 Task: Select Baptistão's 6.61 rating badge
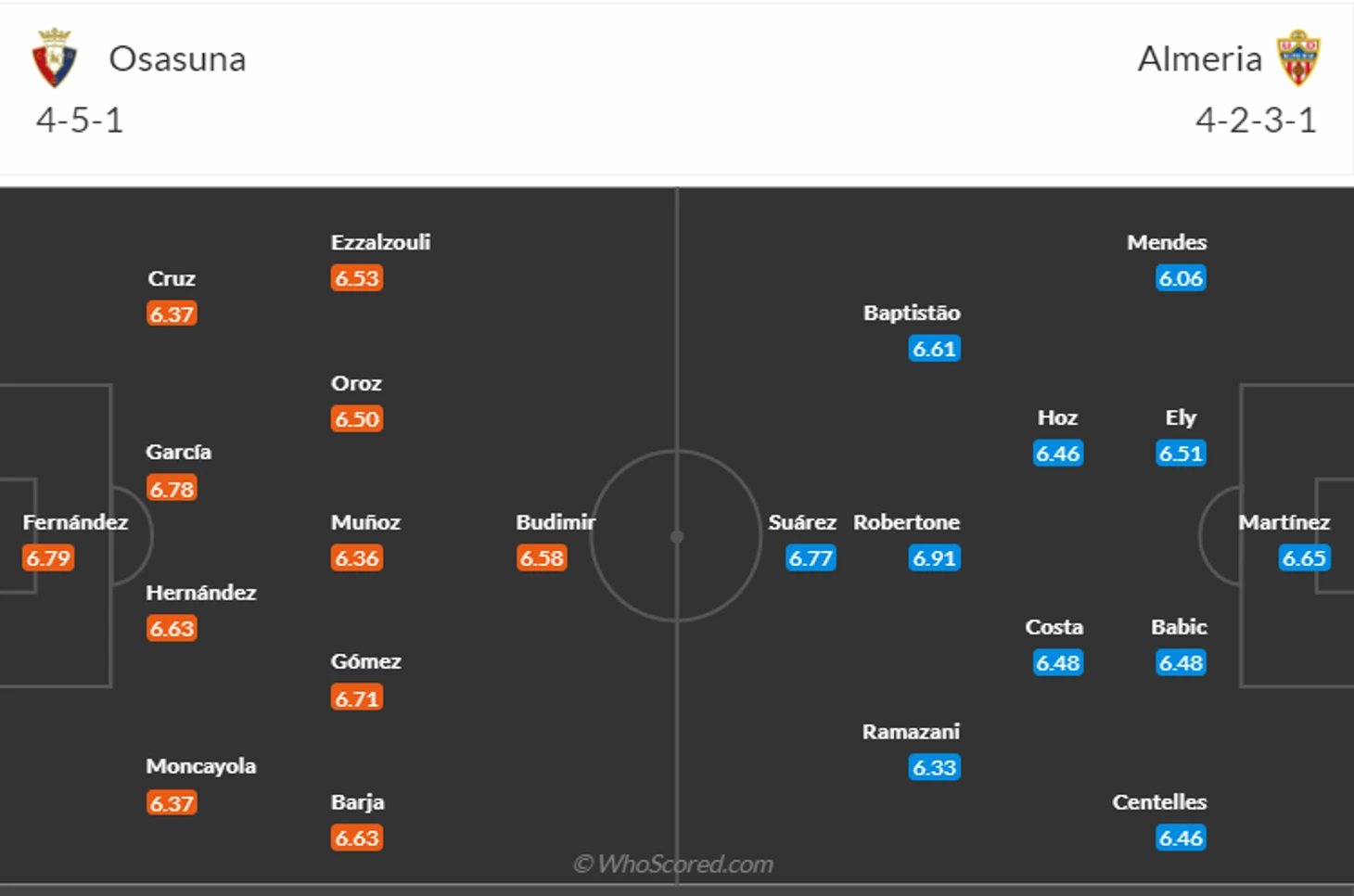[x=934, y=349]
